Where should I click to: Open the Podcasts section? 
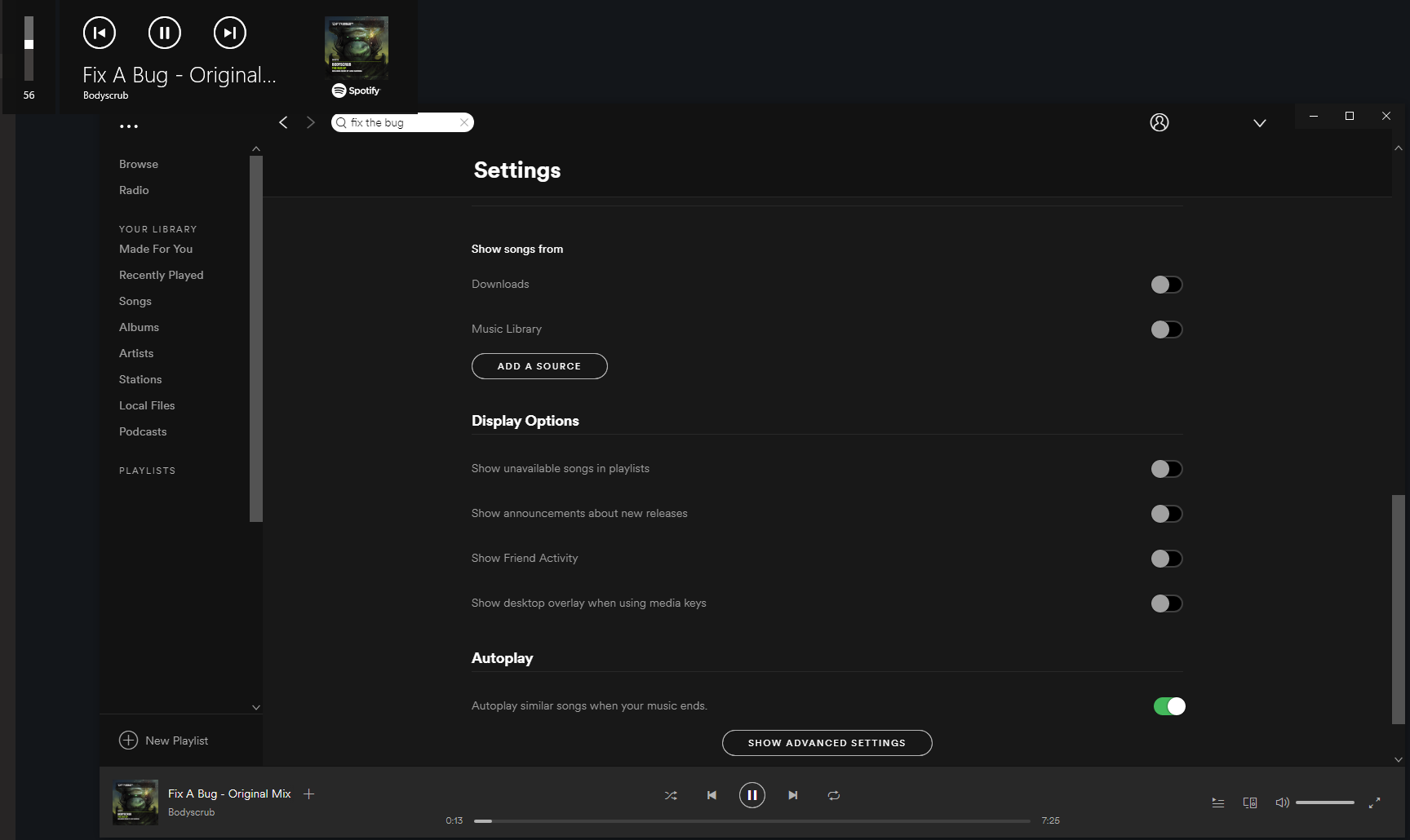click(143, 431)
